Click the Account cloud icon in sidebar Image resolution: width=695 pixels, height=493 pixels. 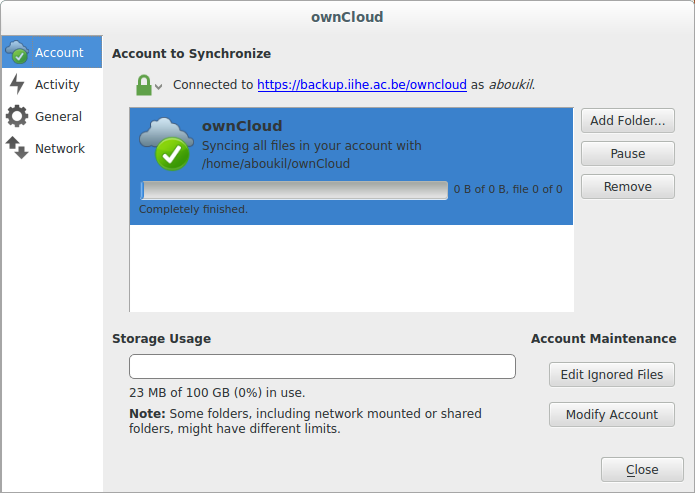point(17,52)
